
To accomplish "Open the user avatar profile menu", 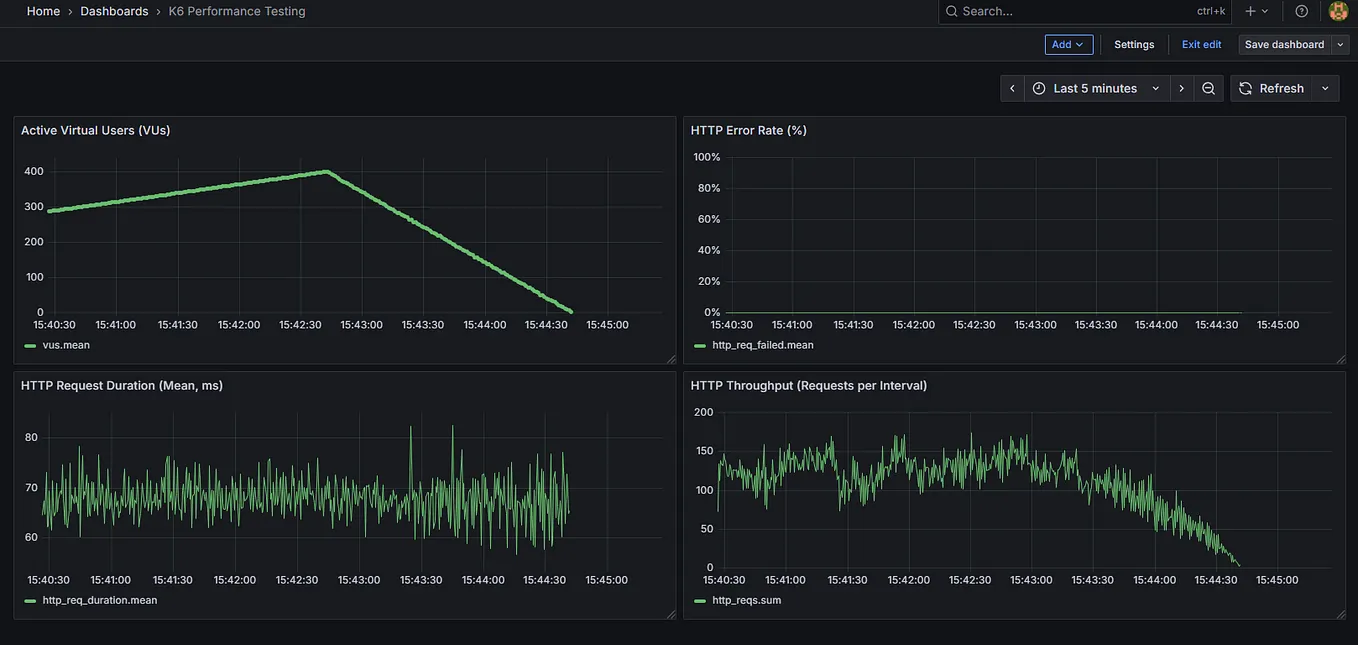I will click(x=1338, y=11).
